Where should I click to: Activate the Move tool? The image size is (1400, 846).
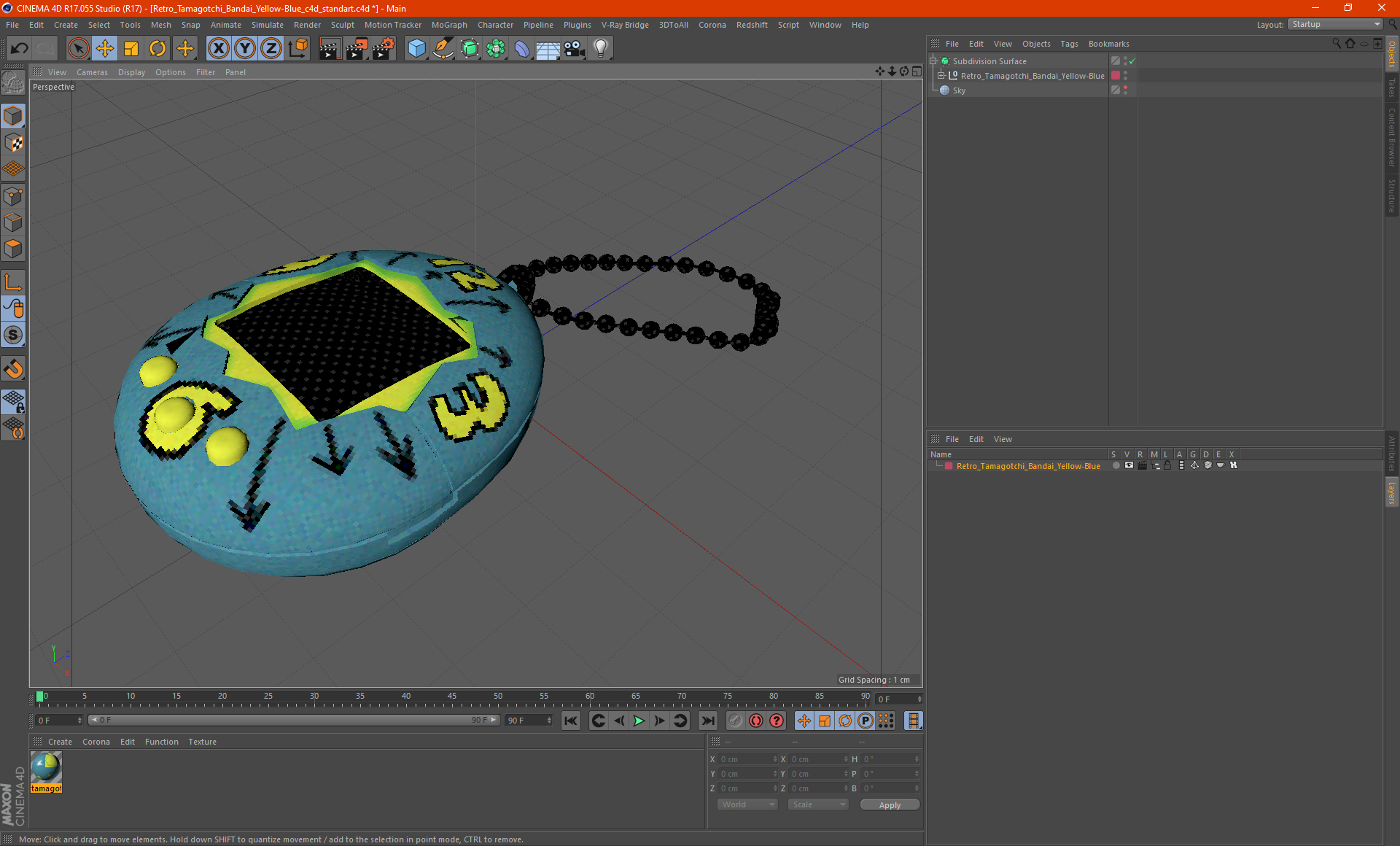105,49
